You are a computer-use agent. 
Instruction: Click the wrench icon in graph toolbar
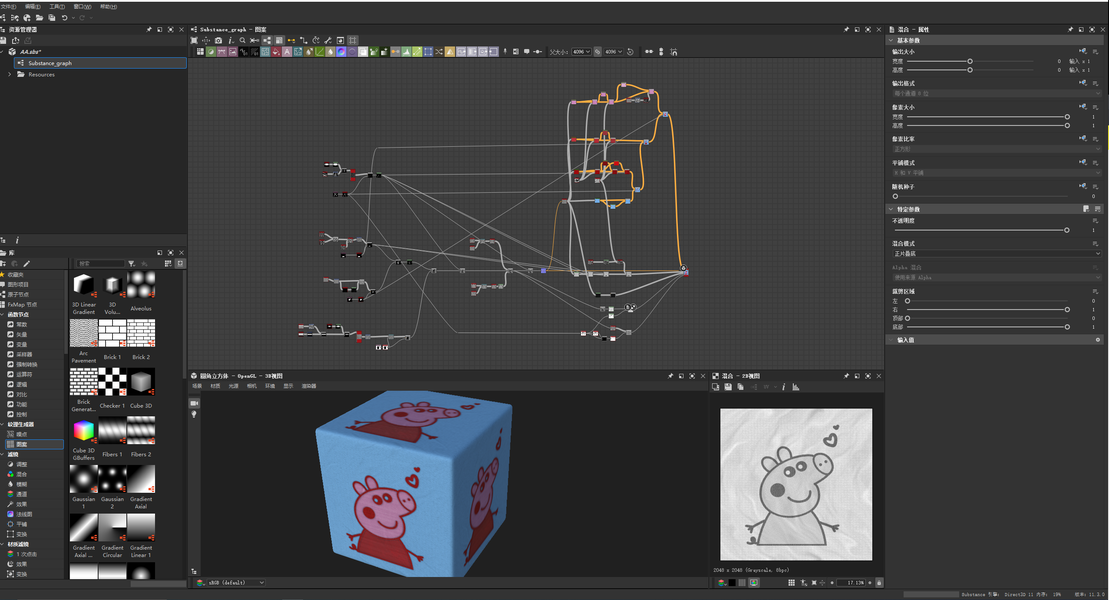click(328, 40)
